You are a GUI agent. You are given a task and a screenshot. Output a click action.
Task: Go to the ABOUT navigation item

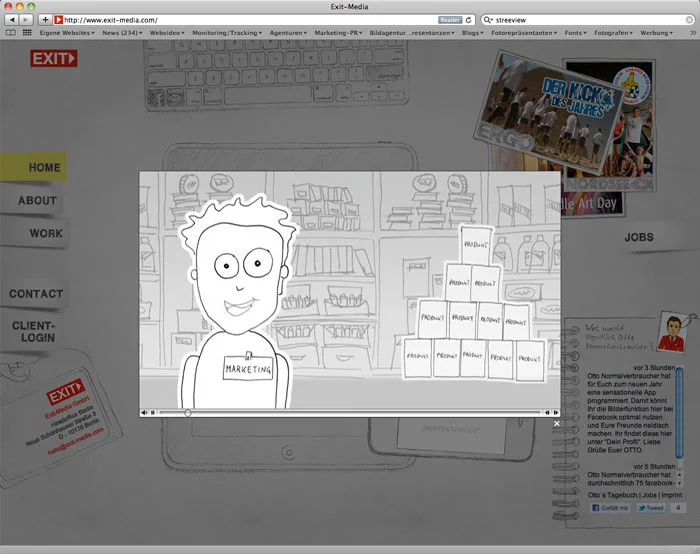(x=37, y=201)
